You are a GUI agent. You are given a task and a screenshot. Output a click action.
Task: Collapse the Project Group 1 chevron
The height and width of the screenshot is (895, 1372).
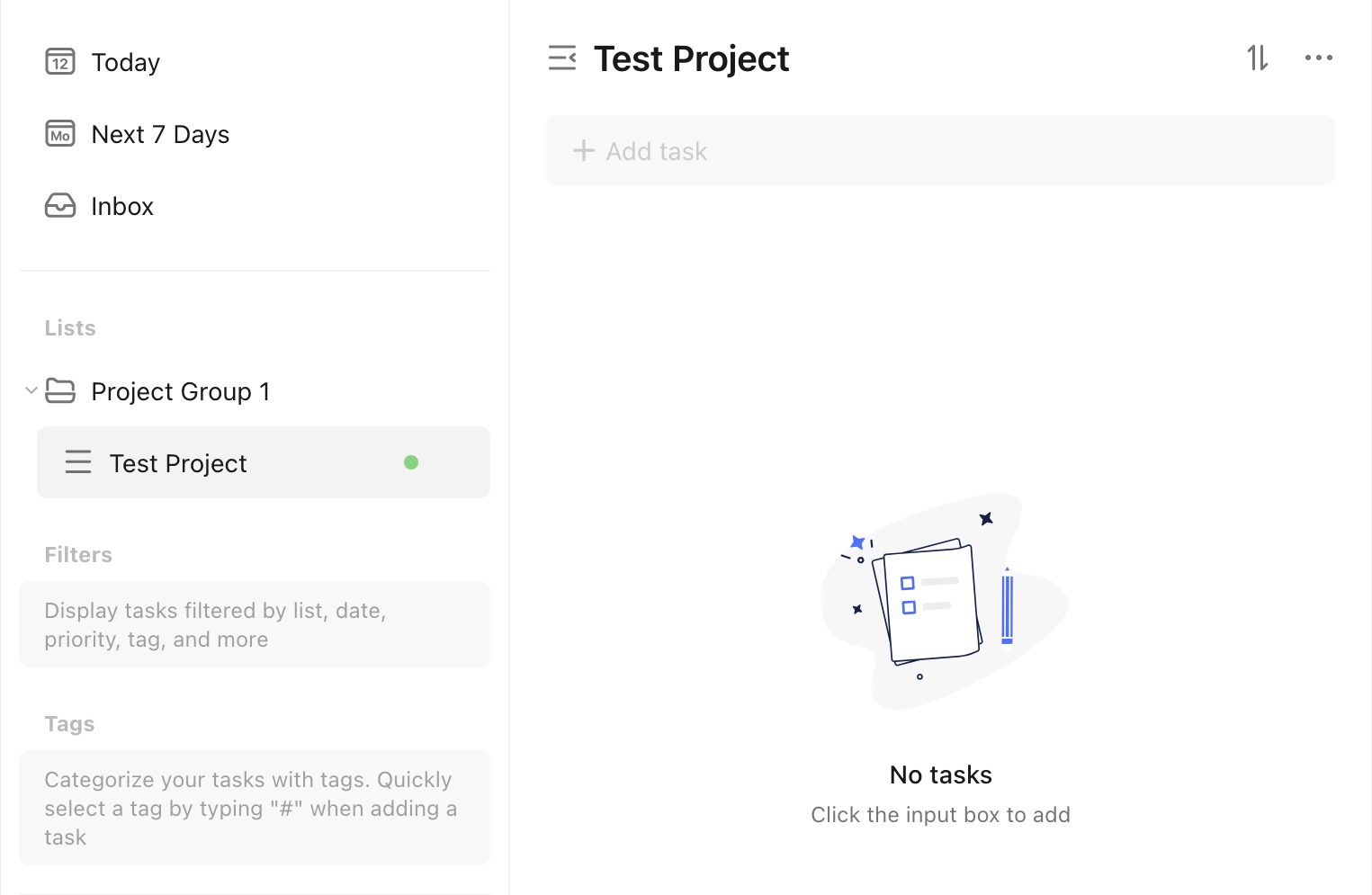click(x=31, y=390)
